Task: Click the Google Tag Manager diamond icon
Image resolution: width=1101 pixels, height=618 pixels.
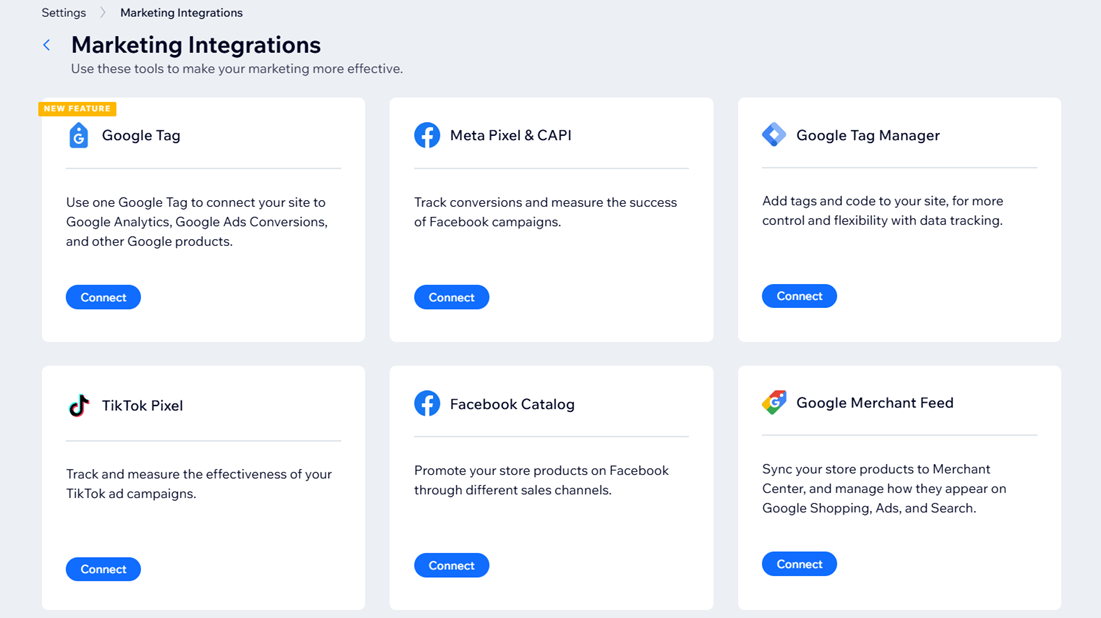Action: (774, 134)
